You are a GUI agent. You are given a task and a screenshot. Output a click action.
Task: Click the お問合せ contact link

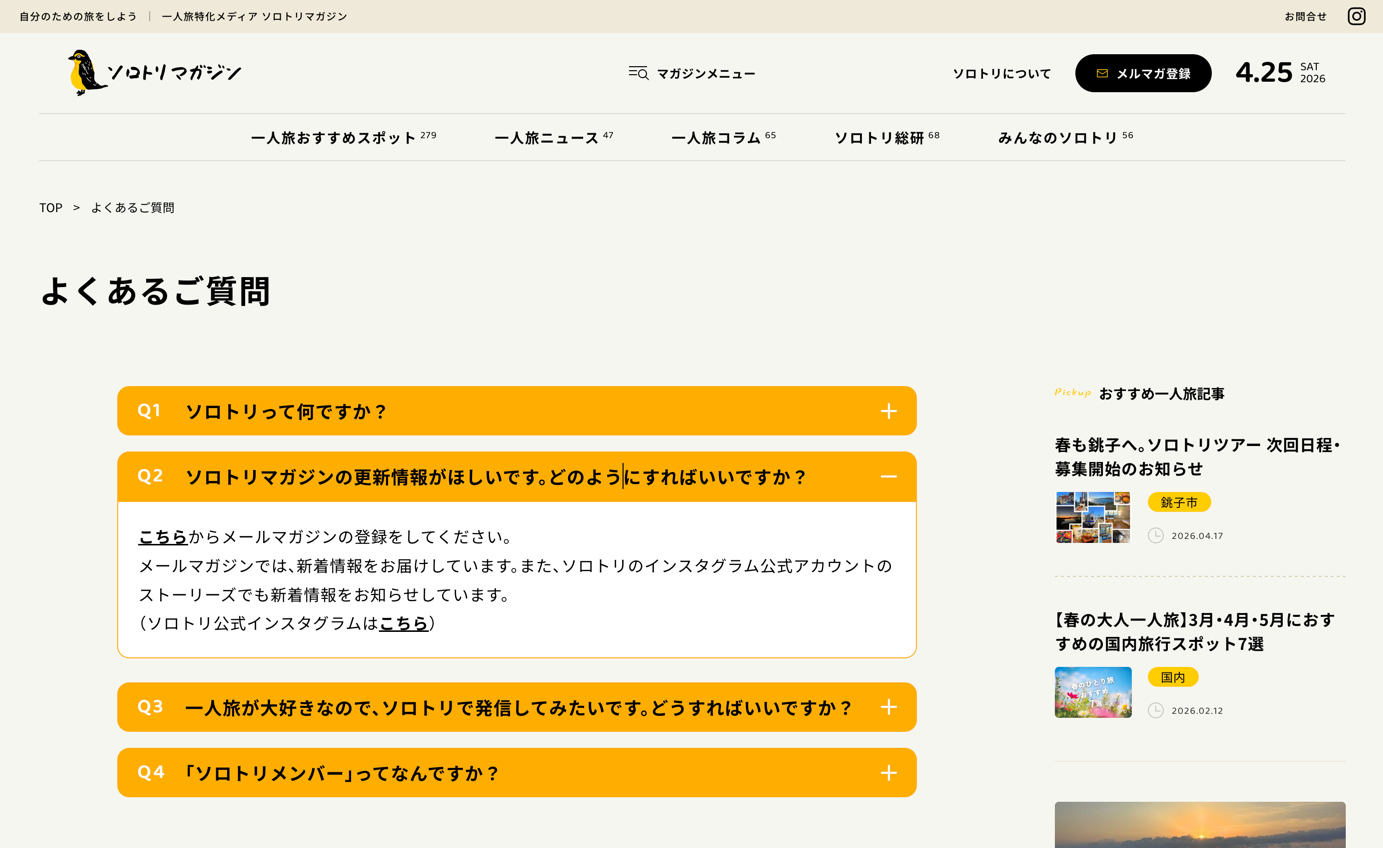[1305, 17]
